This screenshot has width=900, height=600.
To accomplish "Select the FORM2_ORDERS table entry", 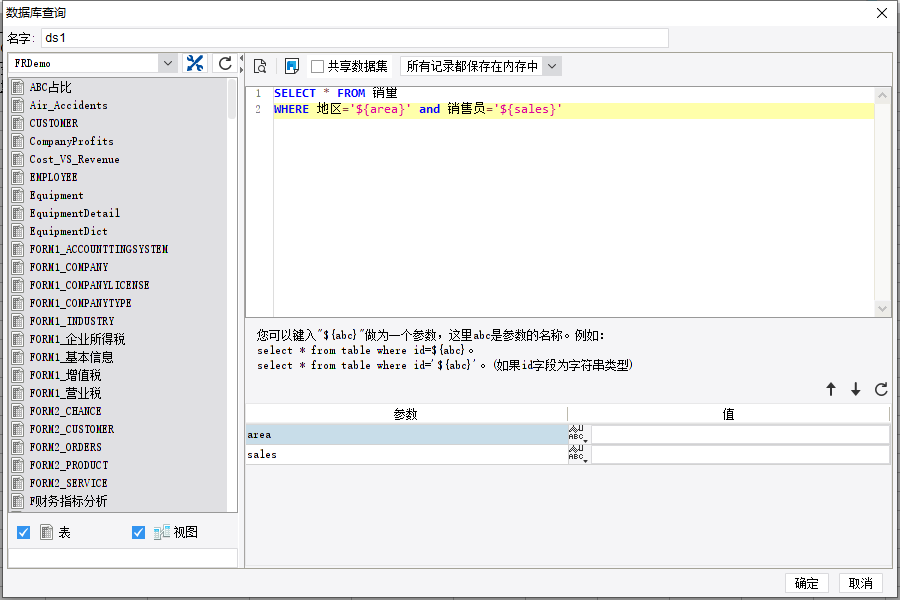I will click(65, 448).
